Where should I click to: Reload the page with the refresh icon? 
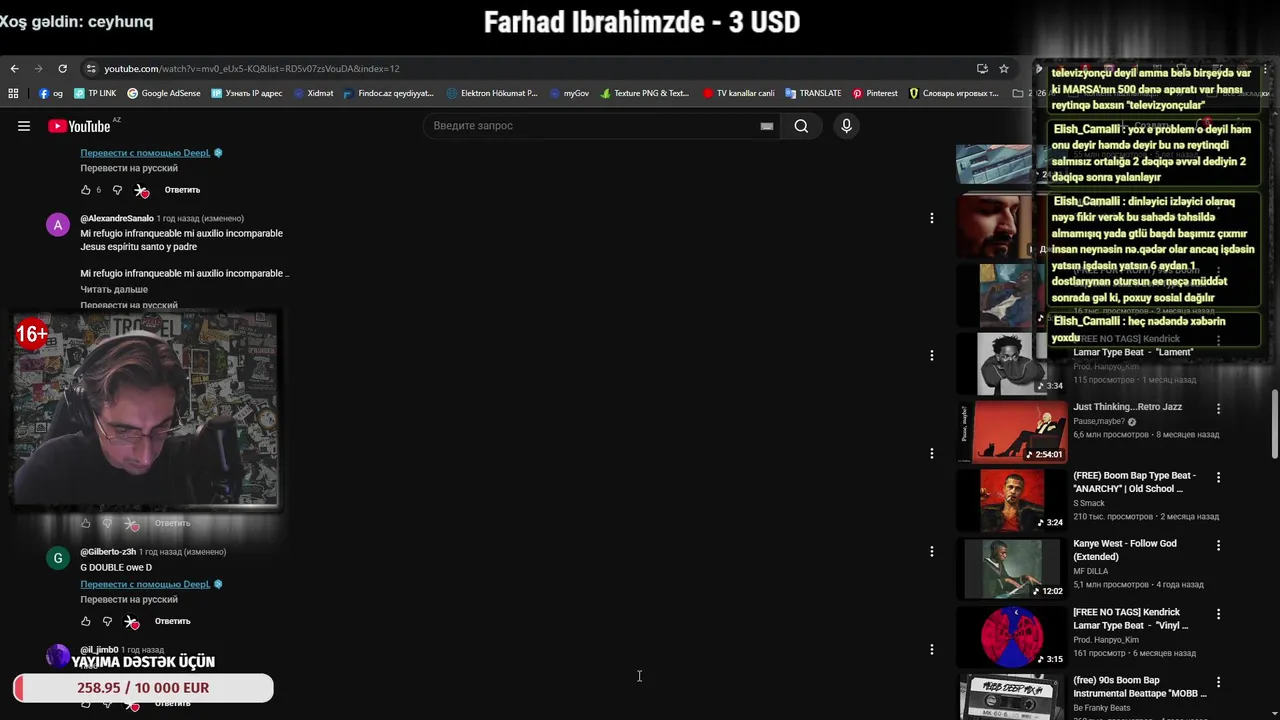coord(62,69)
